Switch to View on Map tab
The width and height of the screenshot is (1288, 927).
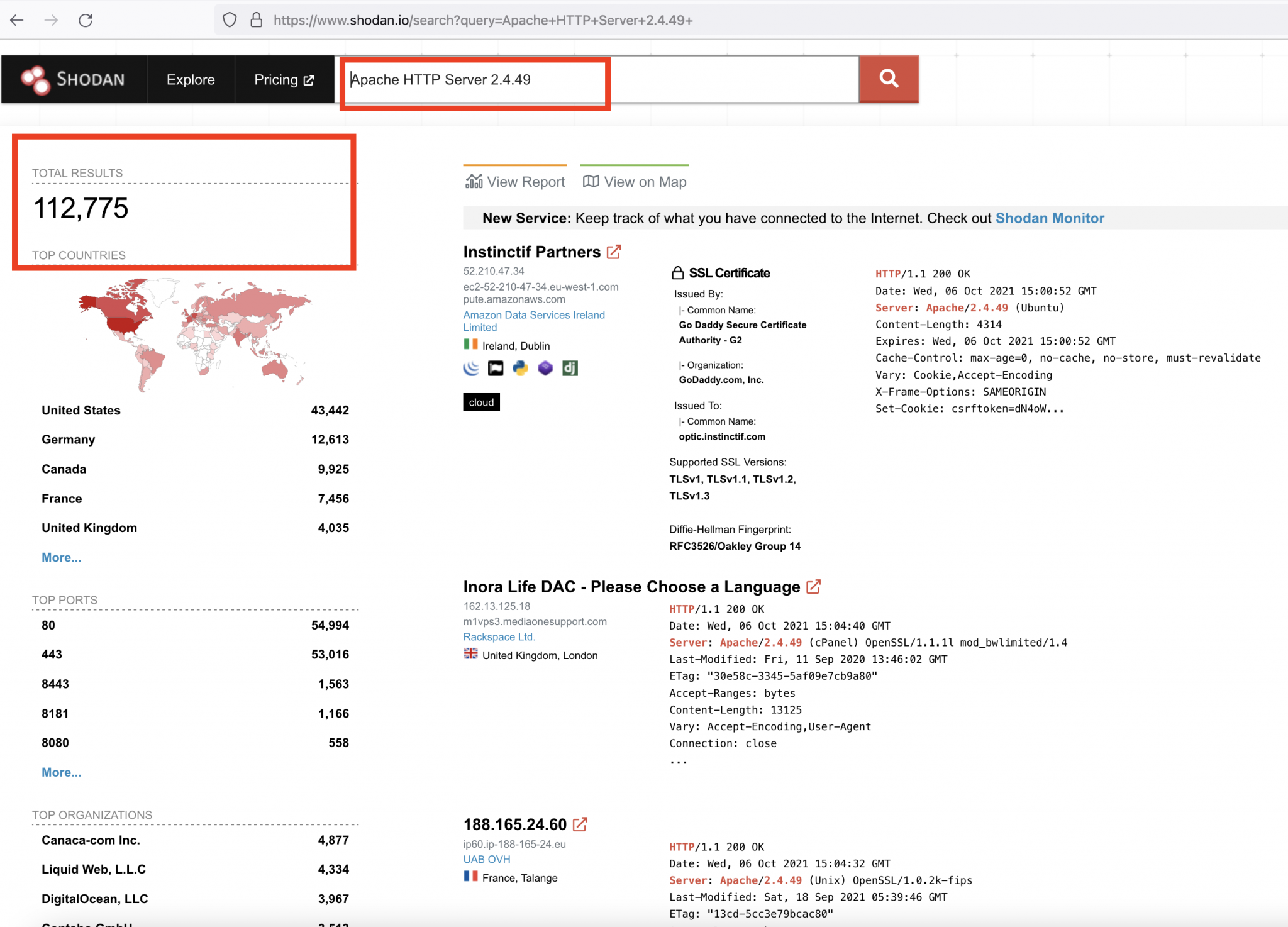coord(635,182)
